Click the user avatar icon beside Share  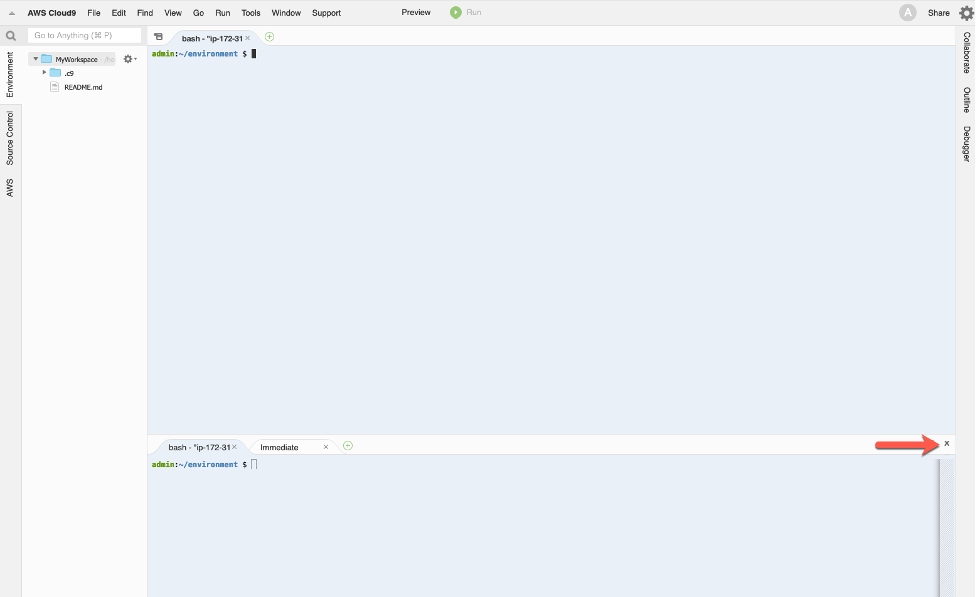907,13
